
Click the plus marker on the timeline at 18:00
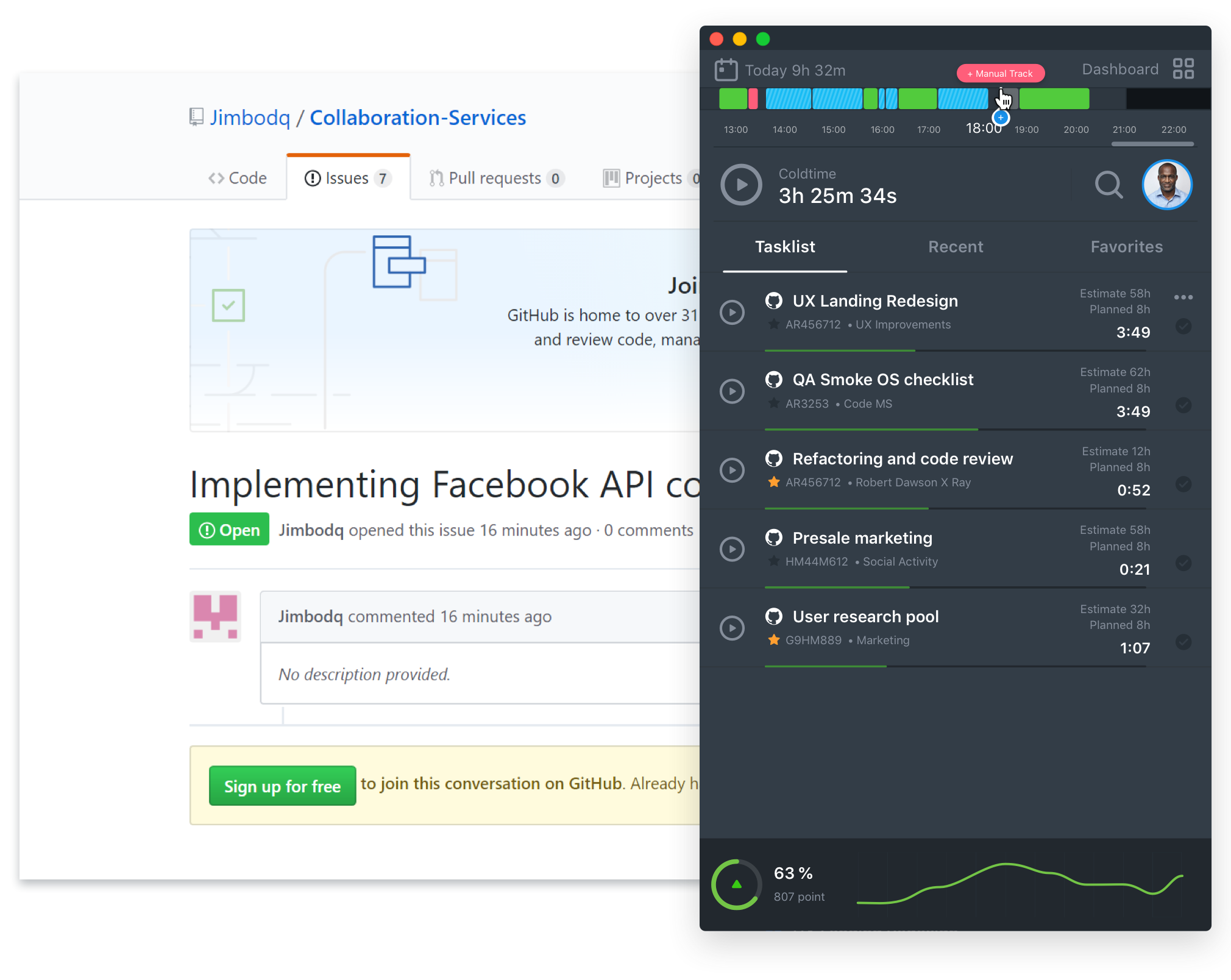(1001, 118)
